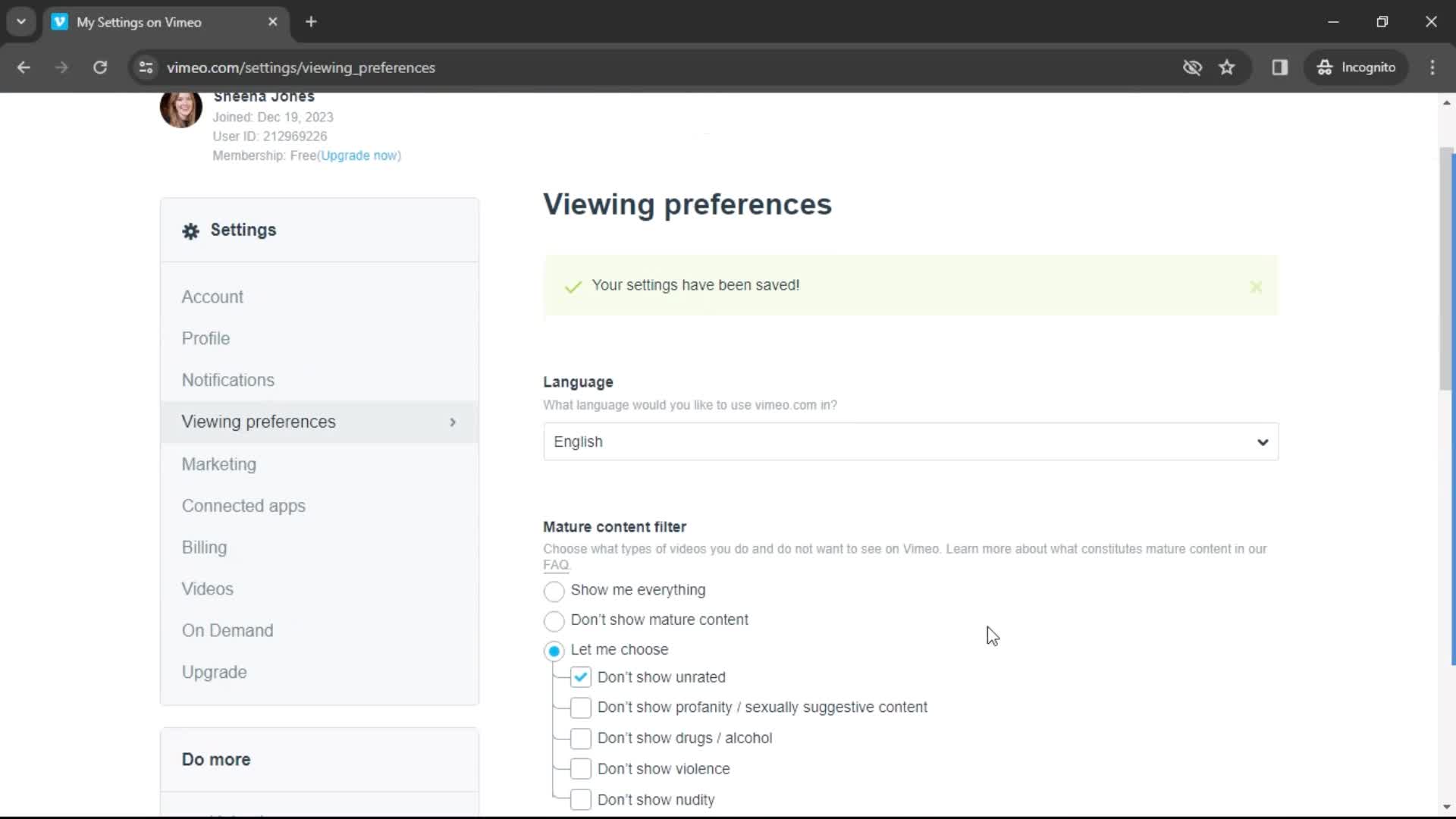This screenshot has height=819, width=1456.
Task: Click the back navigation arrow icon
Action: coord(23,67)
